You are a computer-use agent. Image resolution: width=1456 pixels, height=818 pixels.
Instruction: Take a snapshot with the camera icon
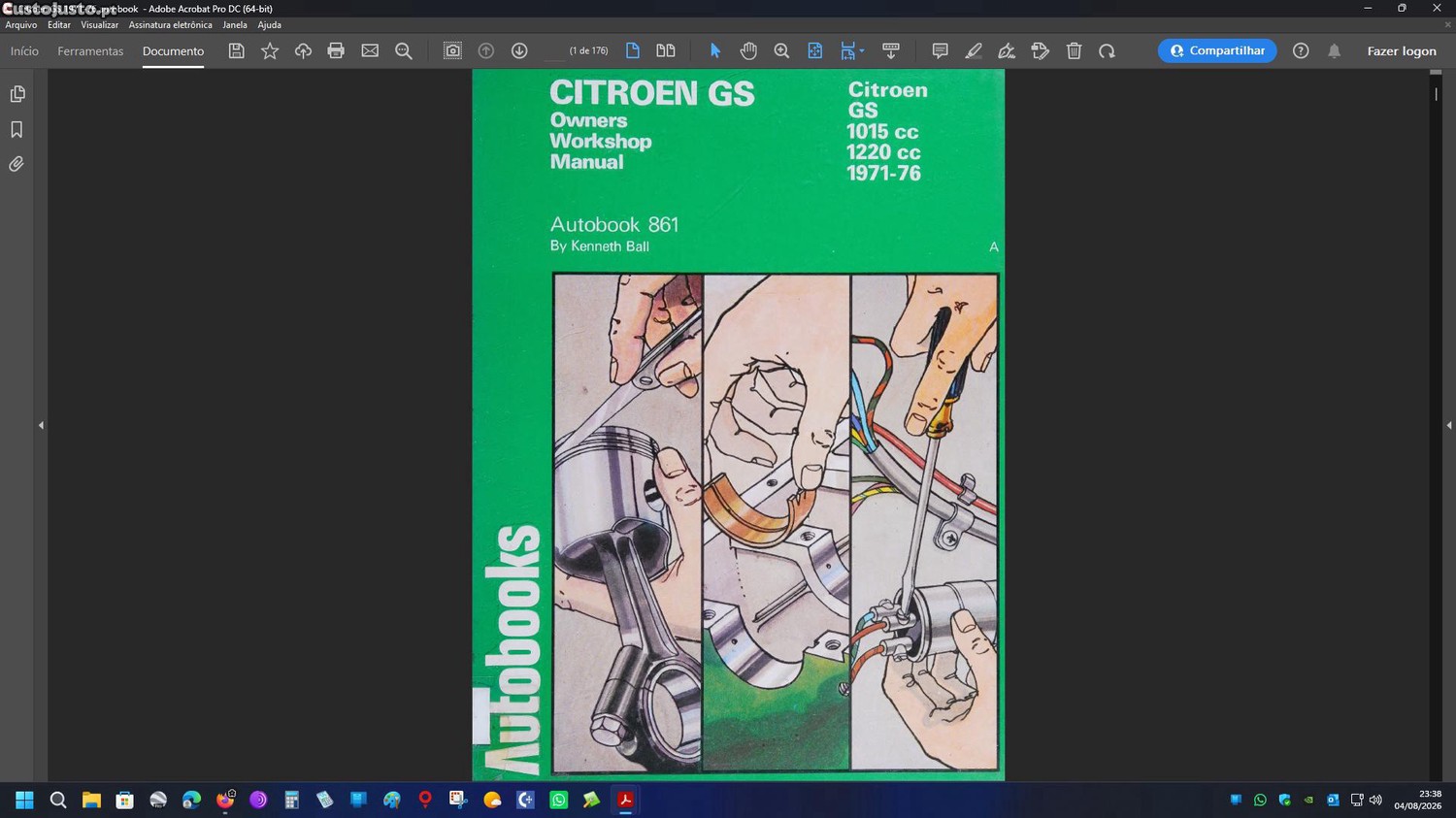coord(452,50)
